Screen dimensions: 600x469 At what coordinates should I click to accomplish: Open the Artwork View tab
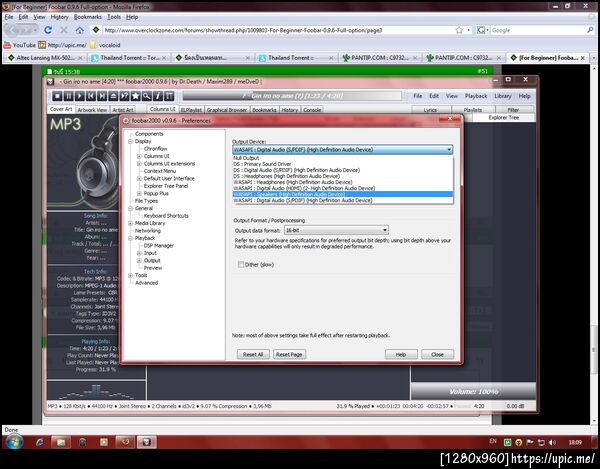[x=92, y=110]
